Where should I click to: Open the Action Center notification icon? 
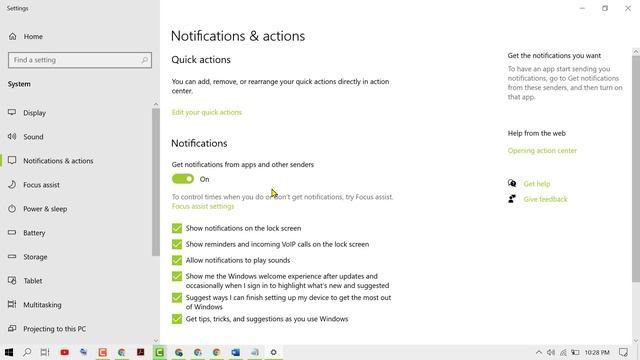click(x=623, y=352)
